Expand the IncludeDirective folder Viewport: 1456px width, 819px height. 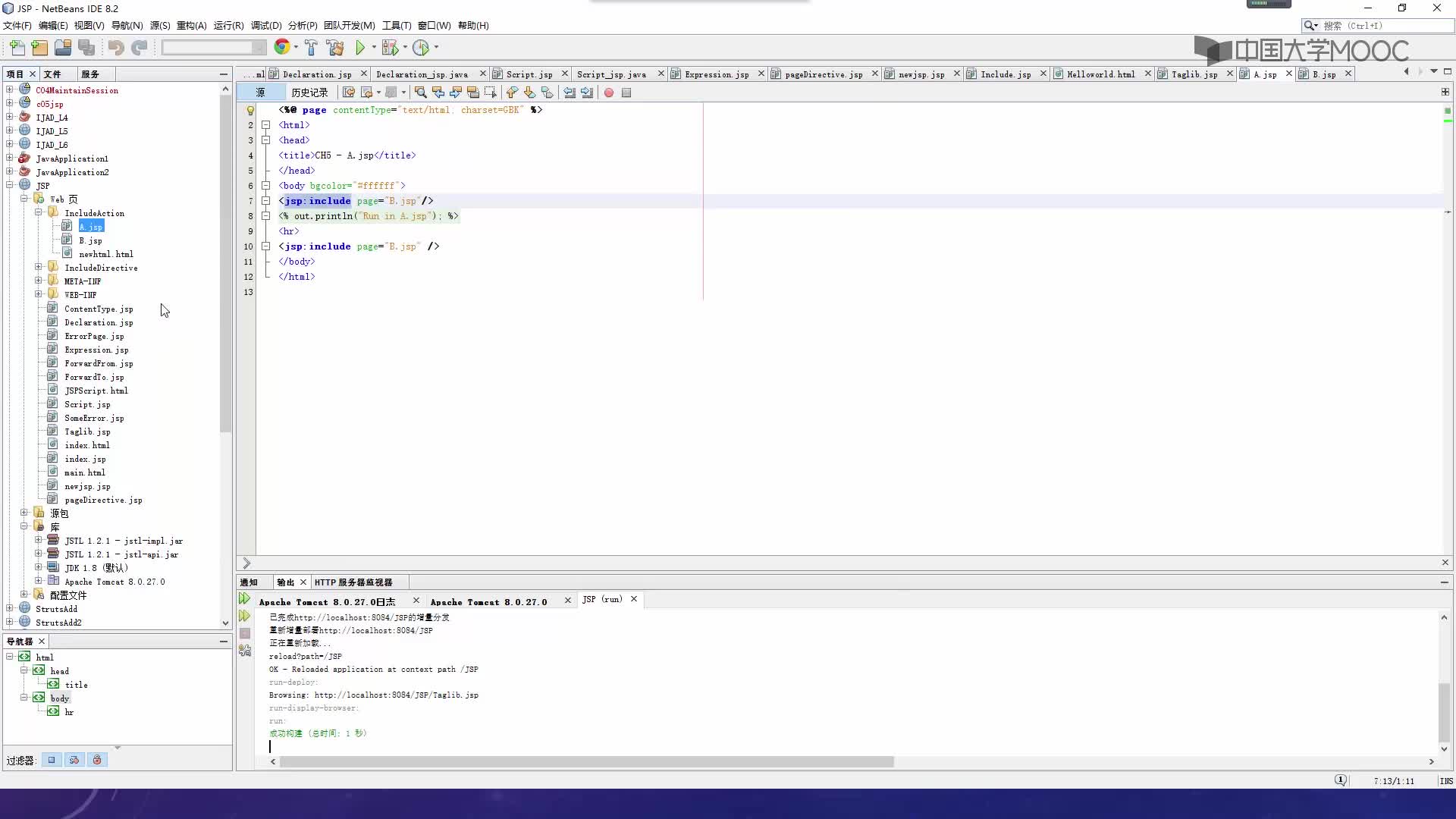[x=39, y=267]
